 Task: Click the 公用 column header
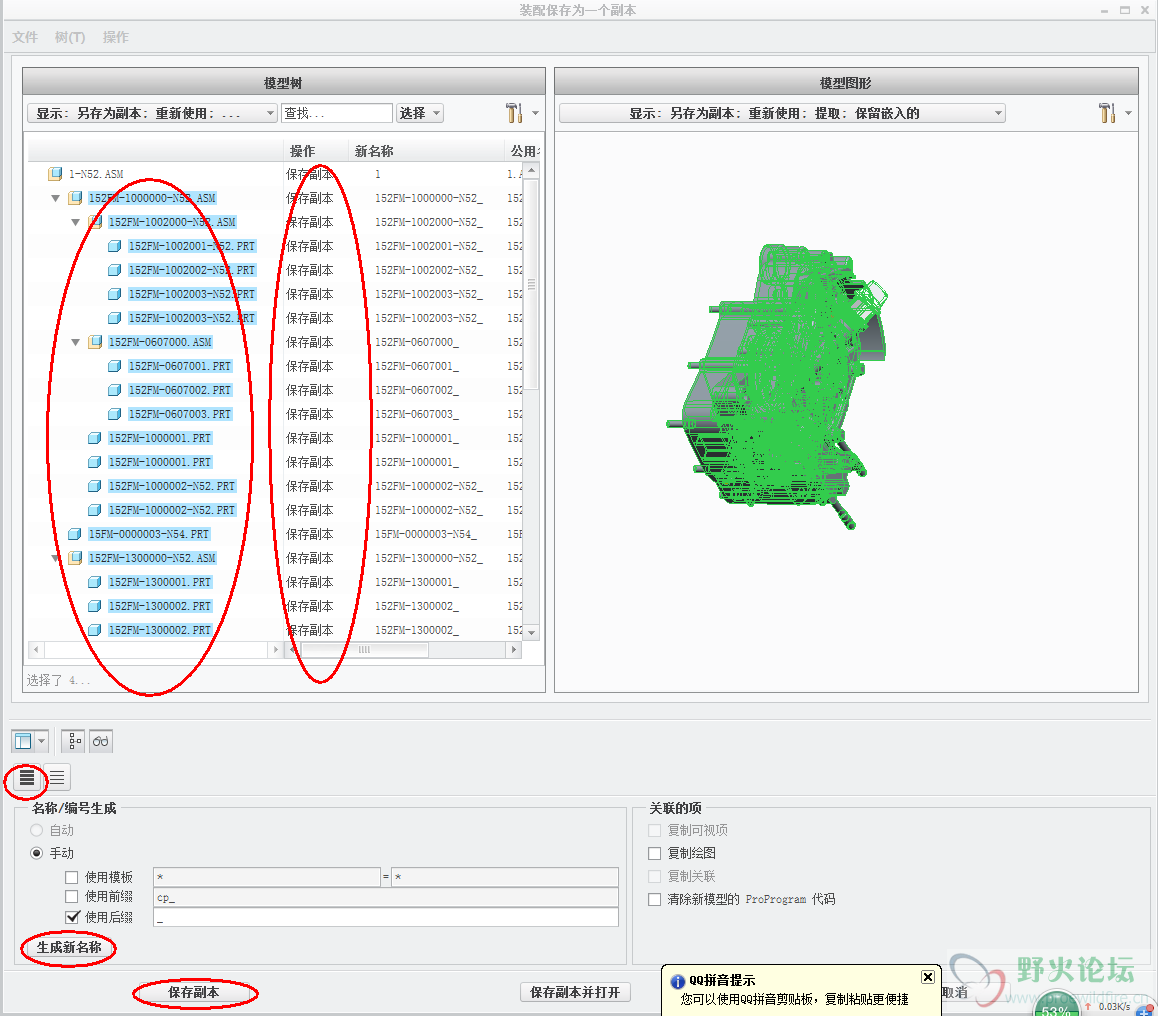tap(524, 151)
